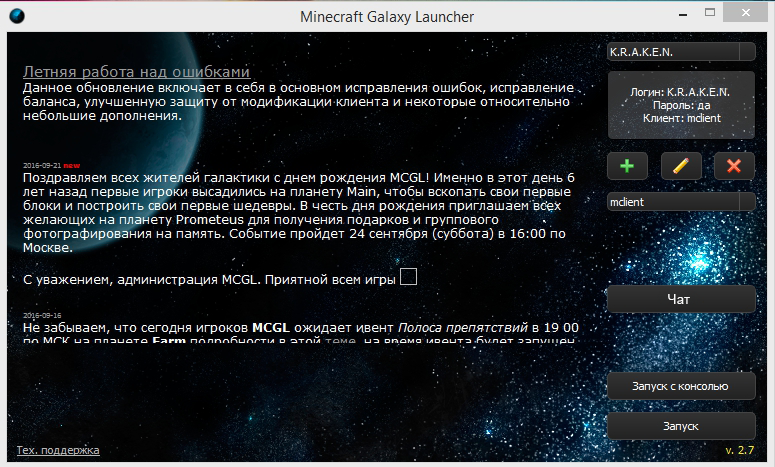
Task: Expand the mclient client selector
Action: tap(672, 202)
